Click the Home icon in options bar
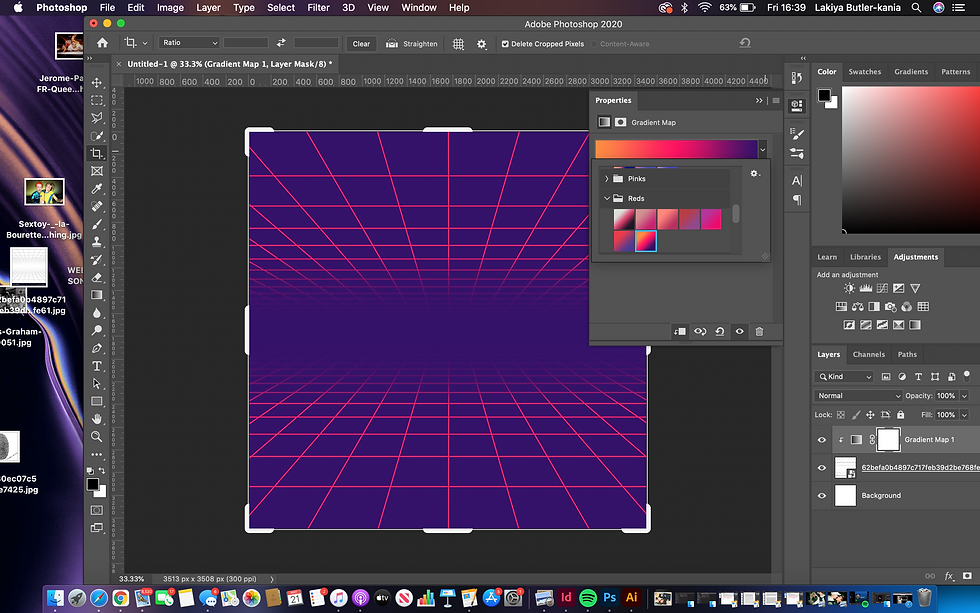This screenshot has width=980, height=613. (x=102, y=43)
